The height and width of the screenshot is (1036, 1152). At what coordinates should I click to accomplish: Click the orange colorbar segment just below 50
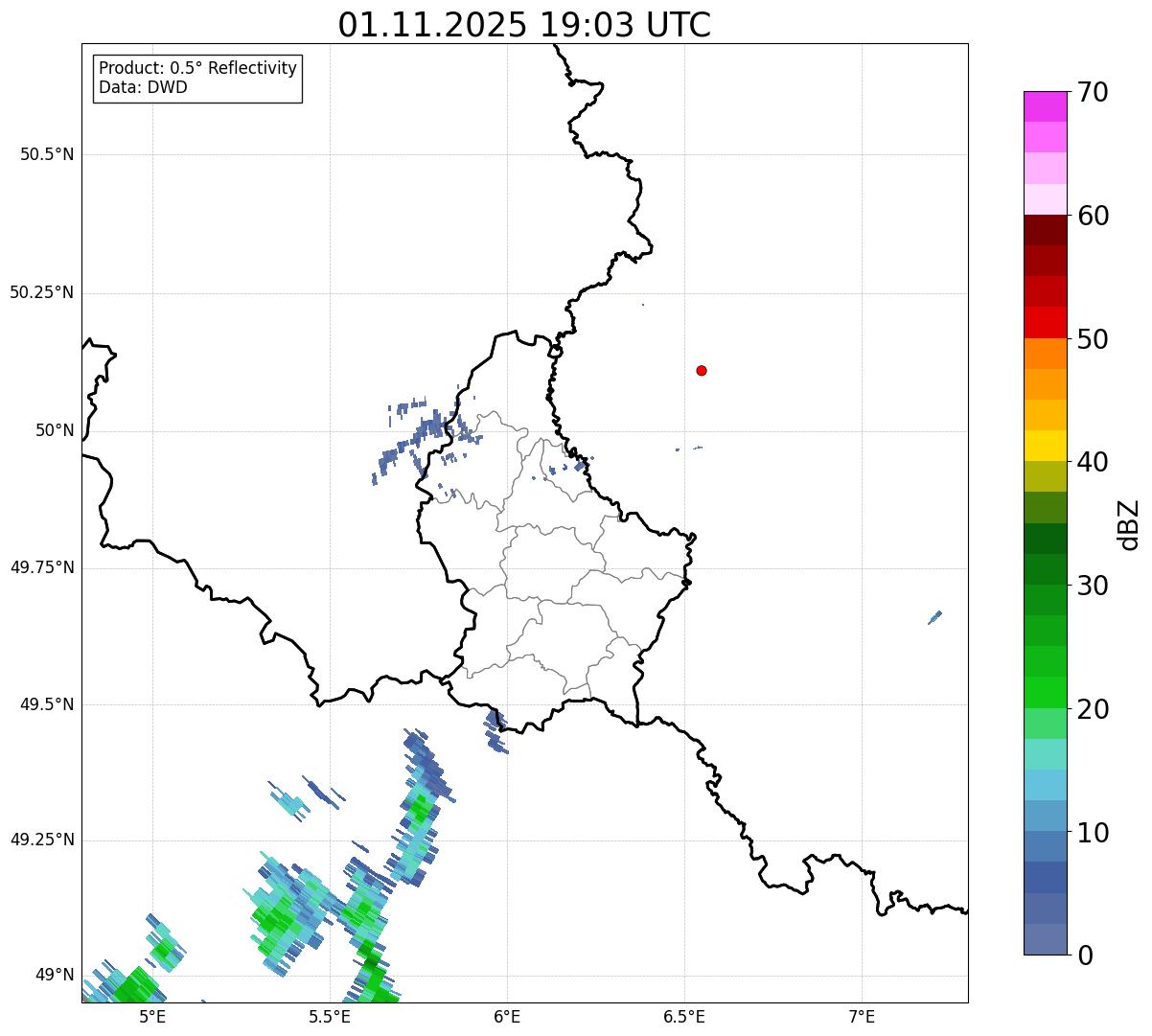point(1045,354)
